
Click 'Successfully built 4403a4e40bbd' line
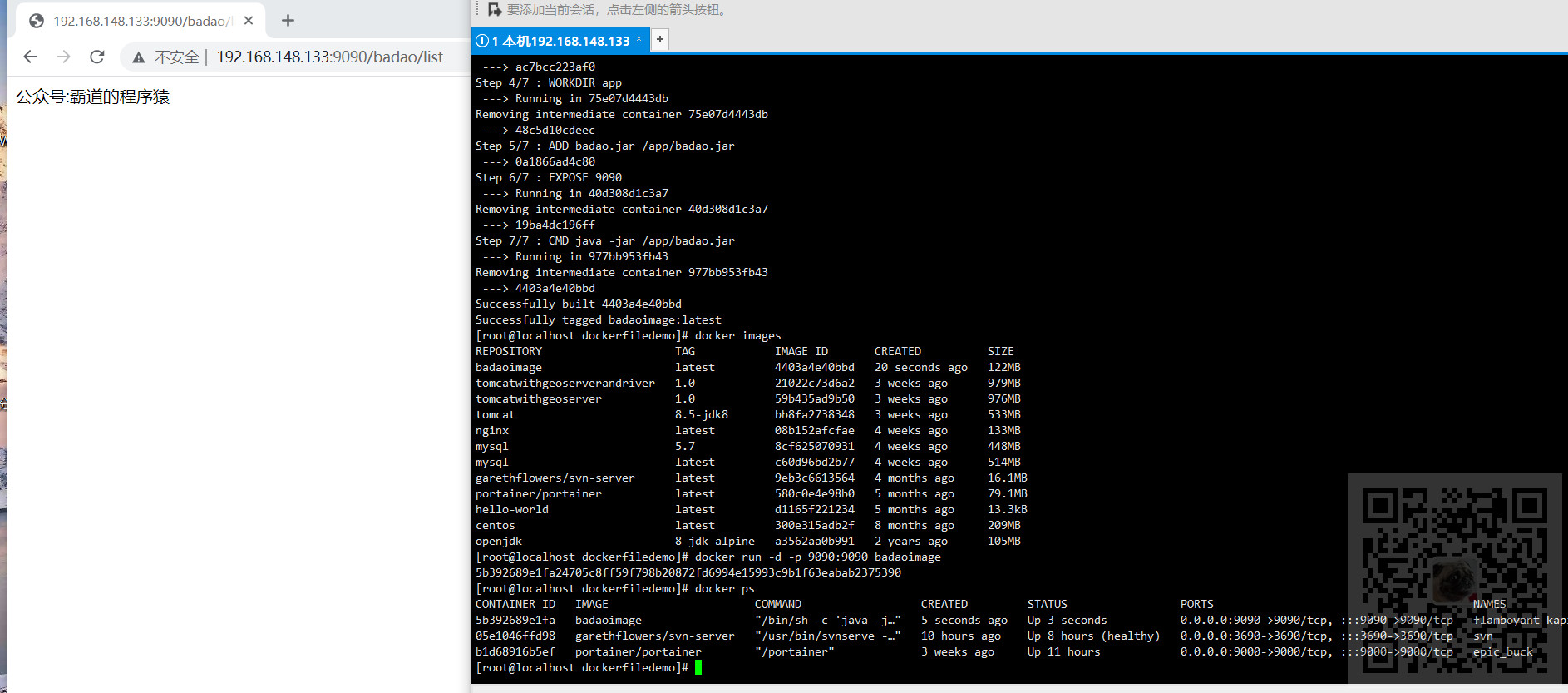tap(579, 304)
